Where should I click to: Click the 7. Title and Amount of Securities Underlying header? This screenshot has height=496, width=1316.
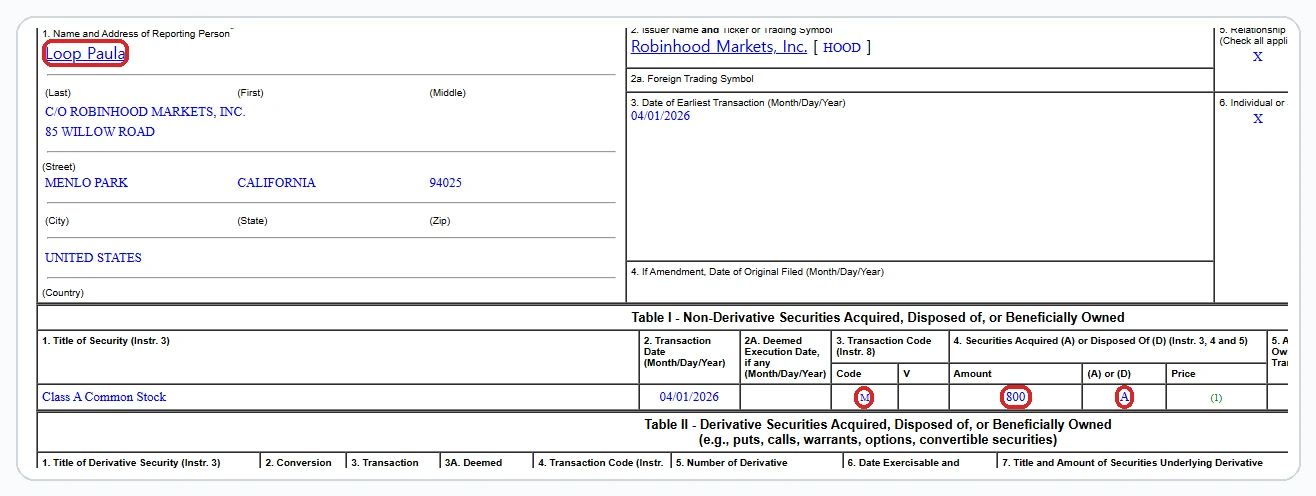pyautogui.click(x=1132, y=463)
